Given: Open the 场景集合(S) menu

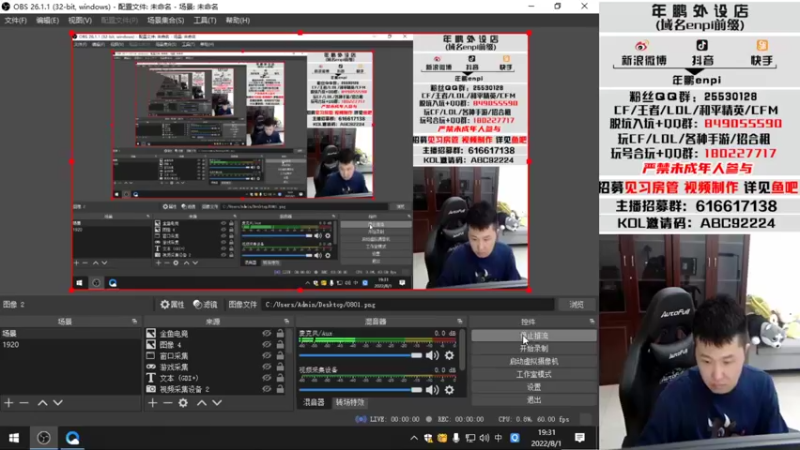Looking at the screenshot, I should pos(166,20).
